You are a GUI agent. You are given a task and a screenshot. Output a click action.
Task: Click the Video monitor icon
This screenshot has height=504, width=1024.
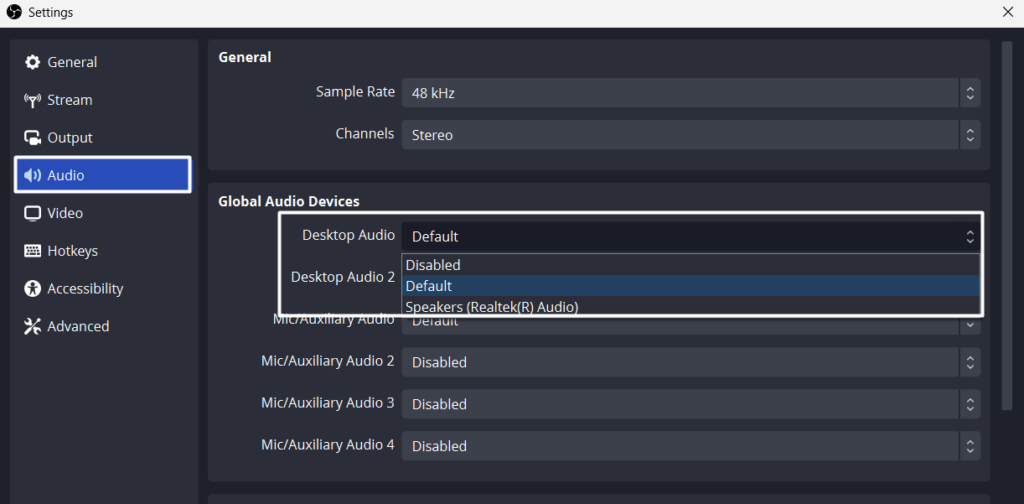click(32, 213)
